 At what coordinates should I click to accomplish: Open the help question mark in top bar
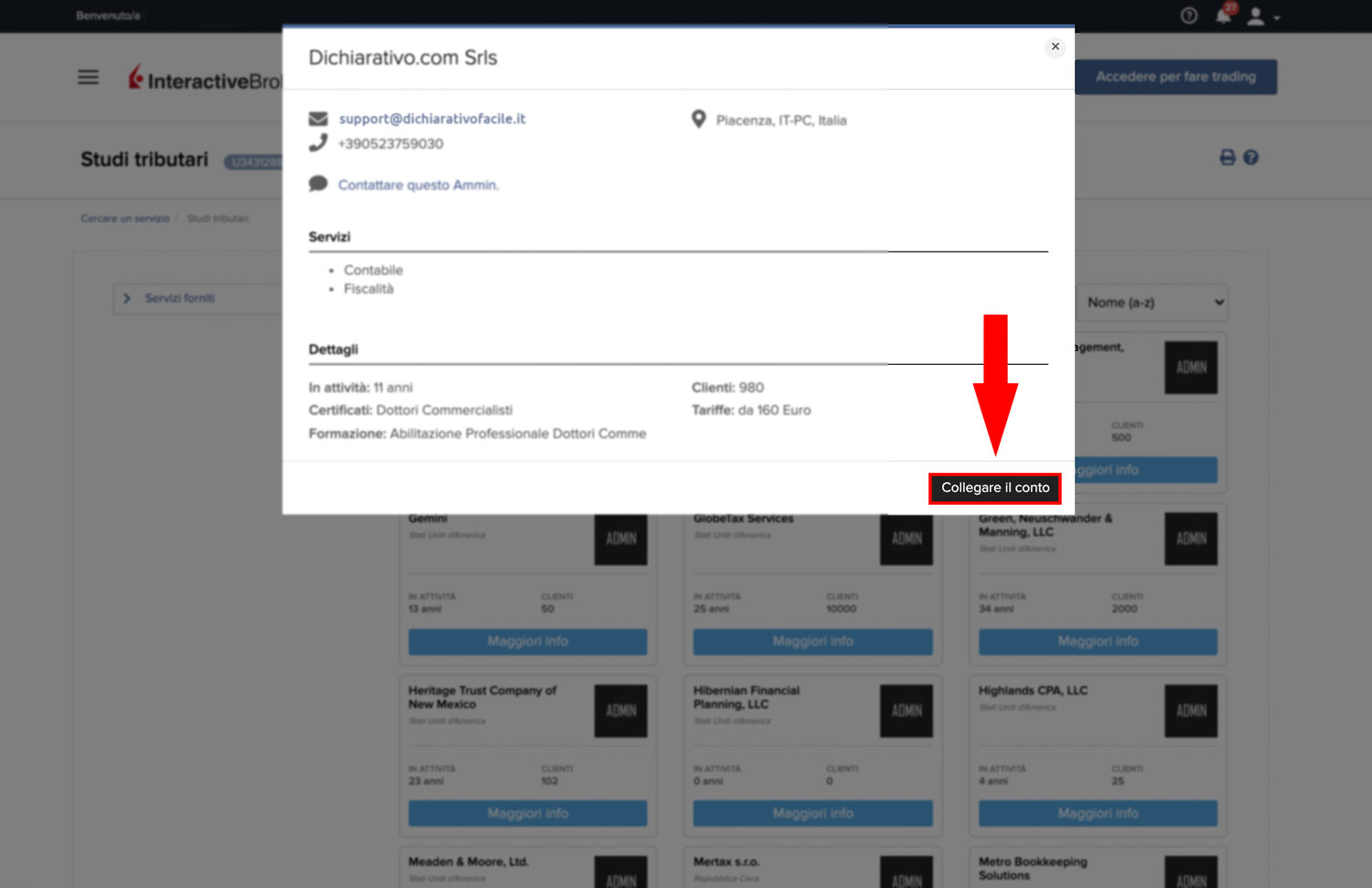tap(1189, 16)
